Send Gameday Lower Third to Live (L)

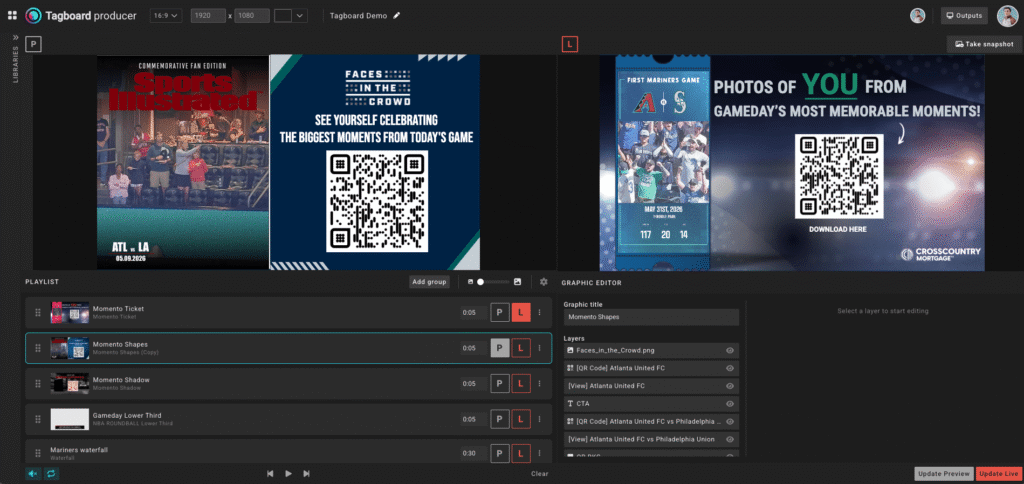tap(521, 419)
